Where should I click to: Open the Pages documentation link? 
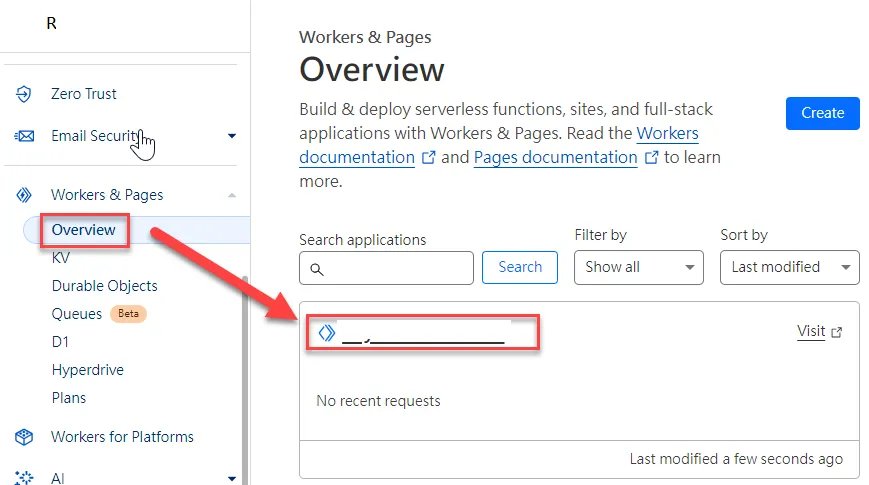point(555,157)
